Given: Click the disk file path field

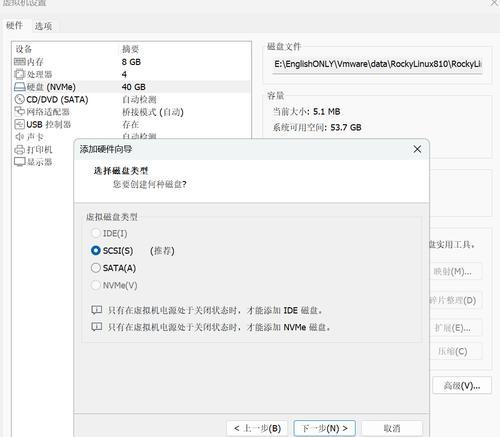Looking at the screenshot, I should (378, 64).
